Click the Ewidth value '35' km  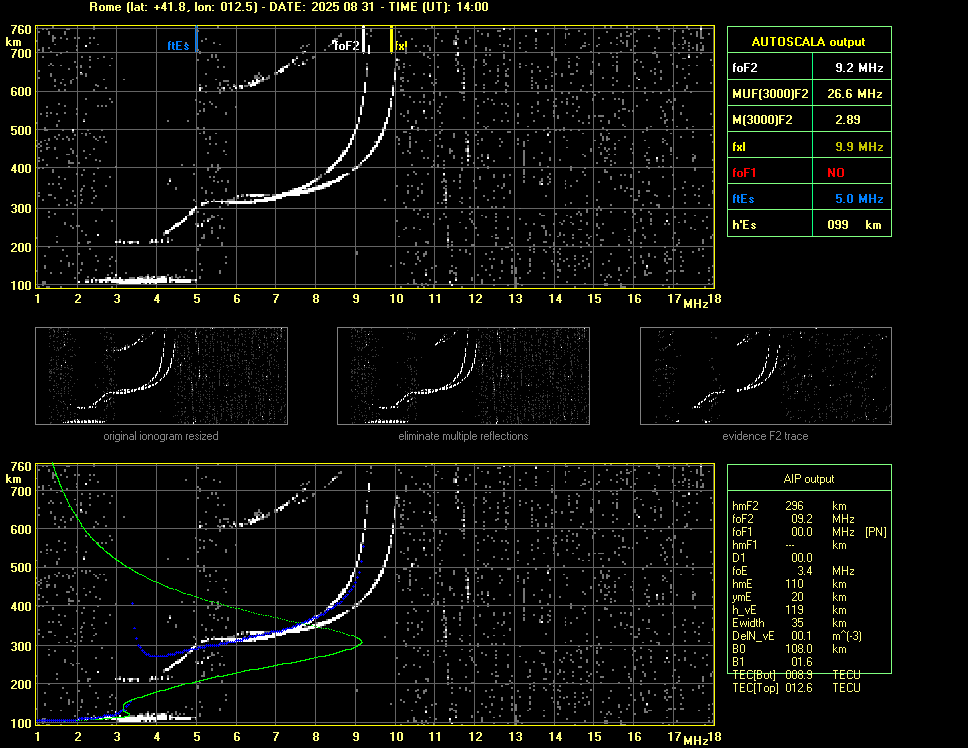coord(797,623)
